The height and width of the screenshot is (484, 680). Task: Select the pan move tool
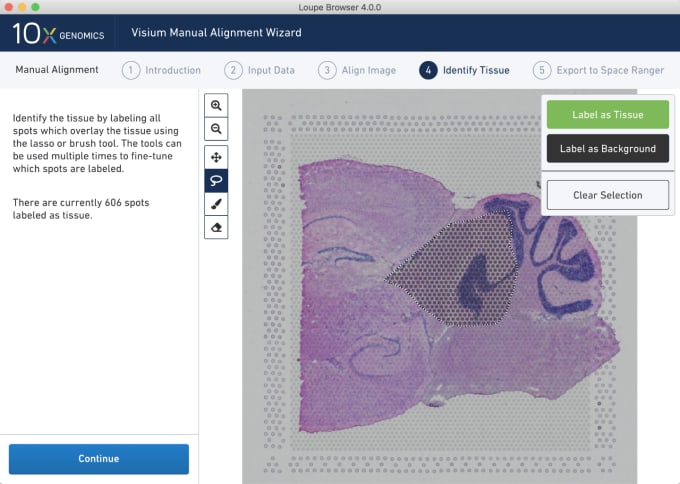coord(216,157)
